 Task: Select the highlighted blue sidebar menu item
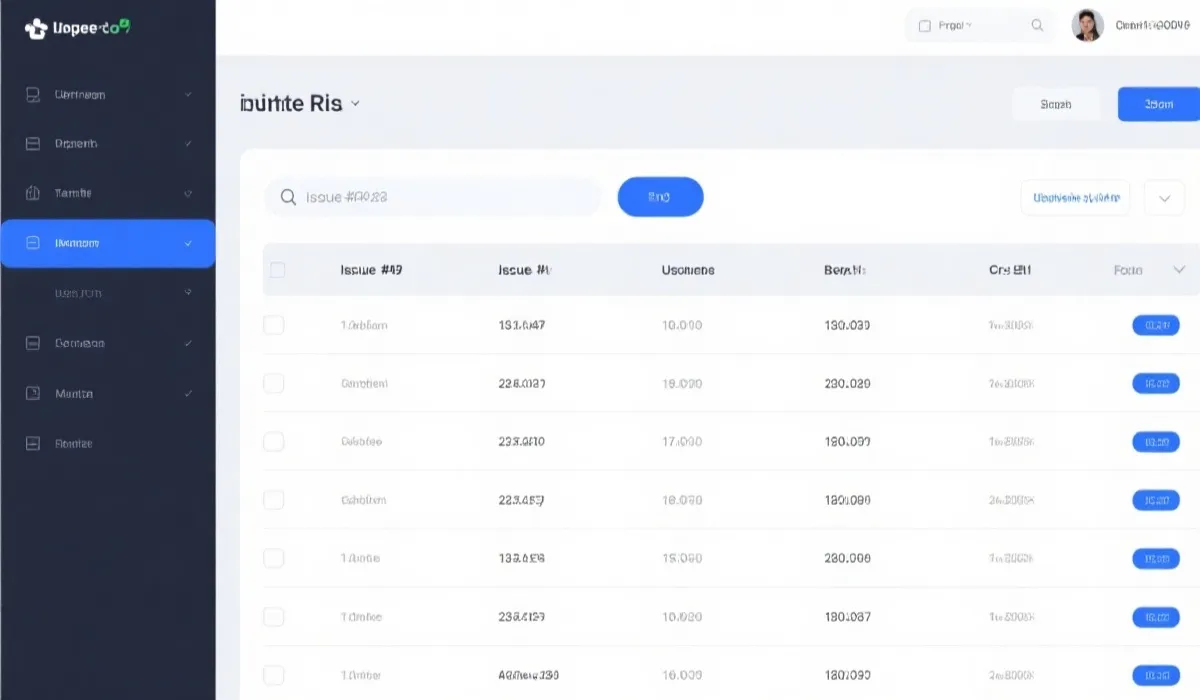(x=108, y=243)
